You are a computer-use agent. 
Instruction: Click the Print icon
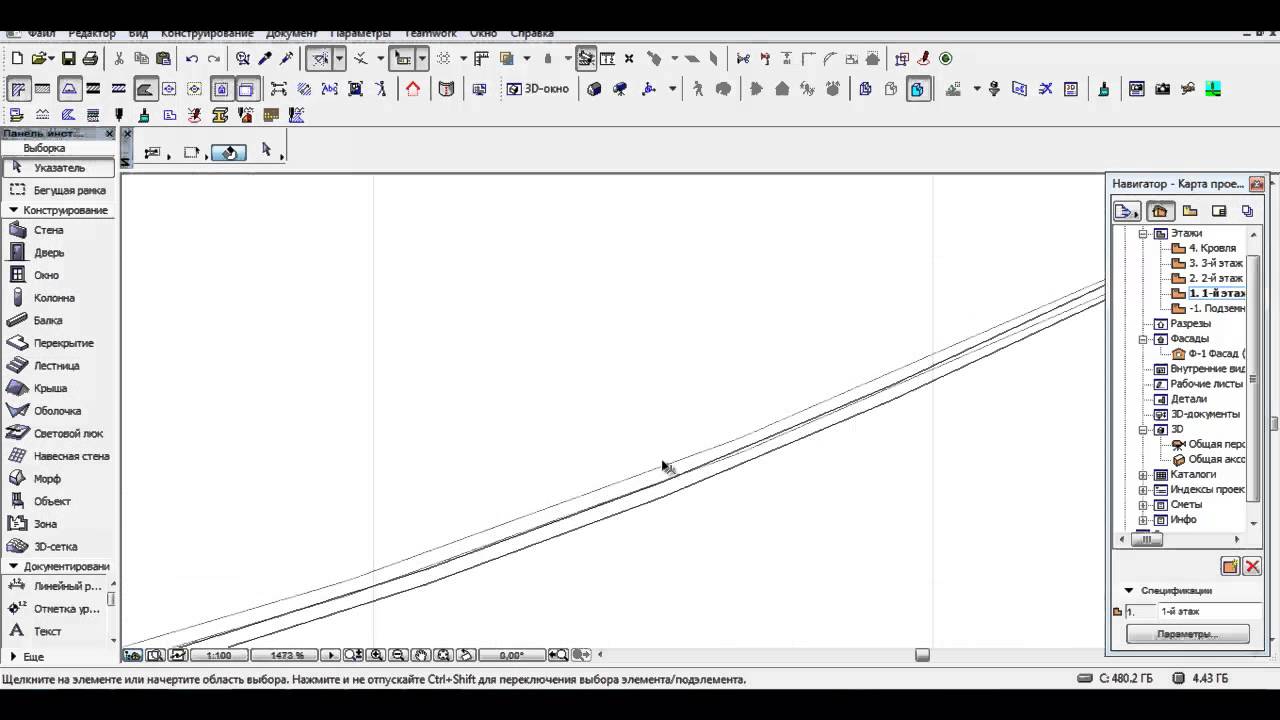pyautogui.click(x=90, y=59)
